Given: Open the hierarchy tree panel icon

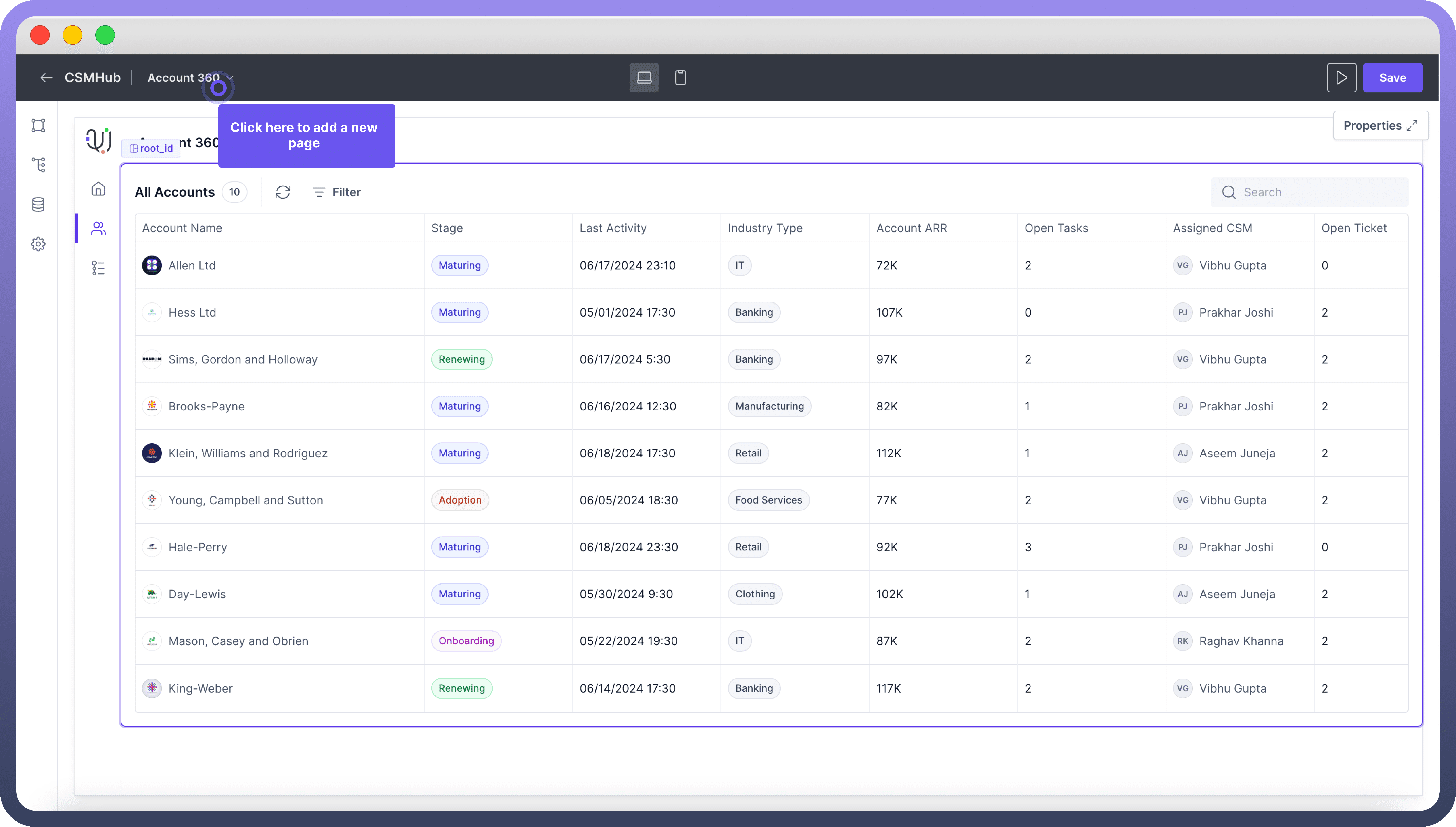Looking at the screenshot, I should click(x=38, y=165).
